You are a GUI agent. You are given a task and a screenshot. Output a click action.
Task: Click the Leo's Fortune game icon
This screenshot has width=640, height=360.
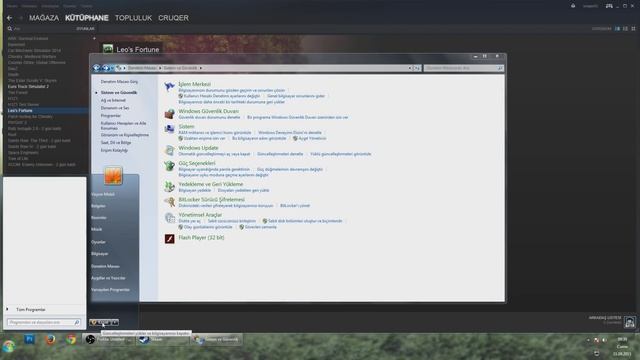(x=108, y=49)
